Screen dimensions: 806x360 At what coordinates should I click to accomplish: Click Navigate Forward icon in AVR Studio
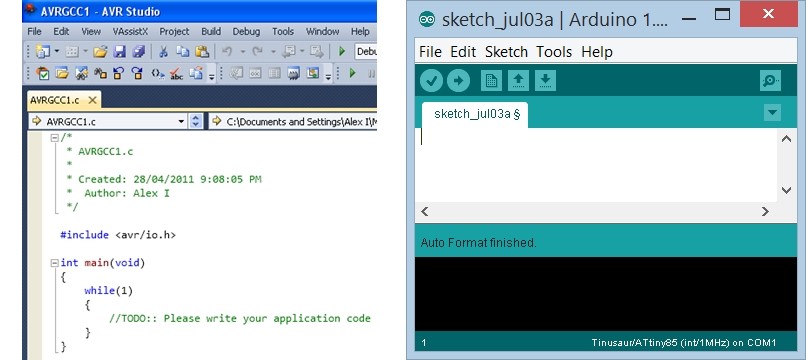[x=317, y=51]
